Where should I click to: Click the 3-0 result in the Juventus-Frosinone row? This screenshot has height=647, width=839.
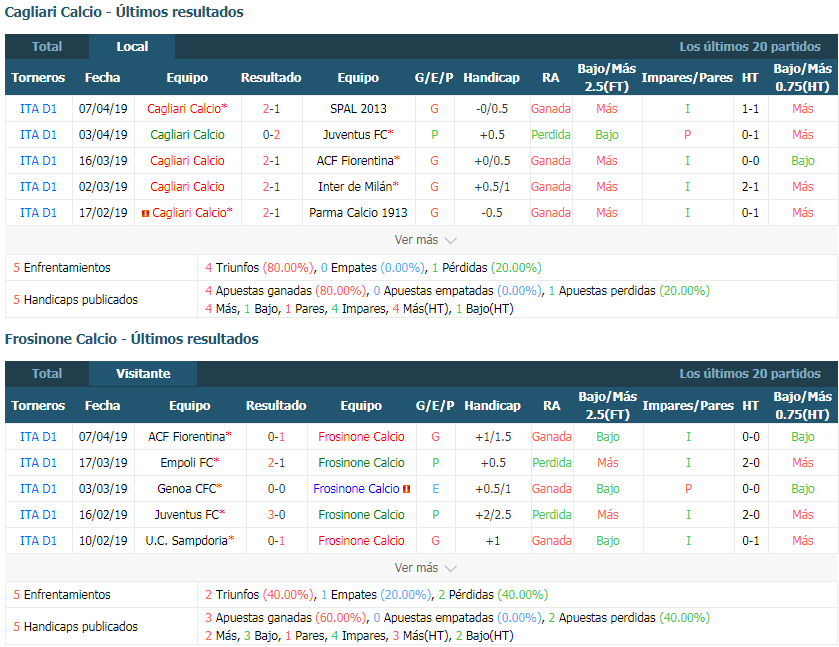pyautogui.click(x=276, y=515)
